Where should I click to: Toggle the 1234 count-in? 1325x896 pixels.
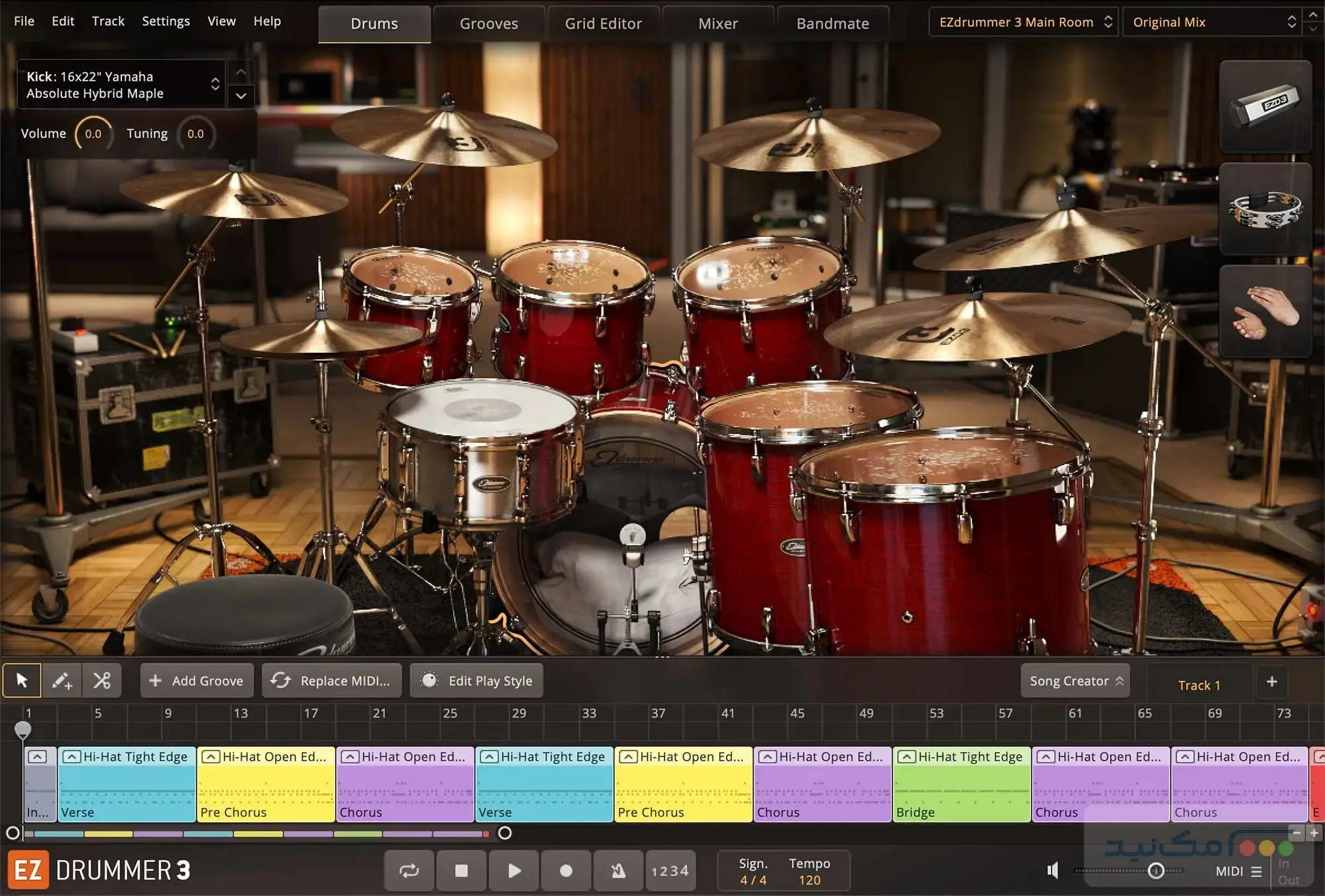670,870
